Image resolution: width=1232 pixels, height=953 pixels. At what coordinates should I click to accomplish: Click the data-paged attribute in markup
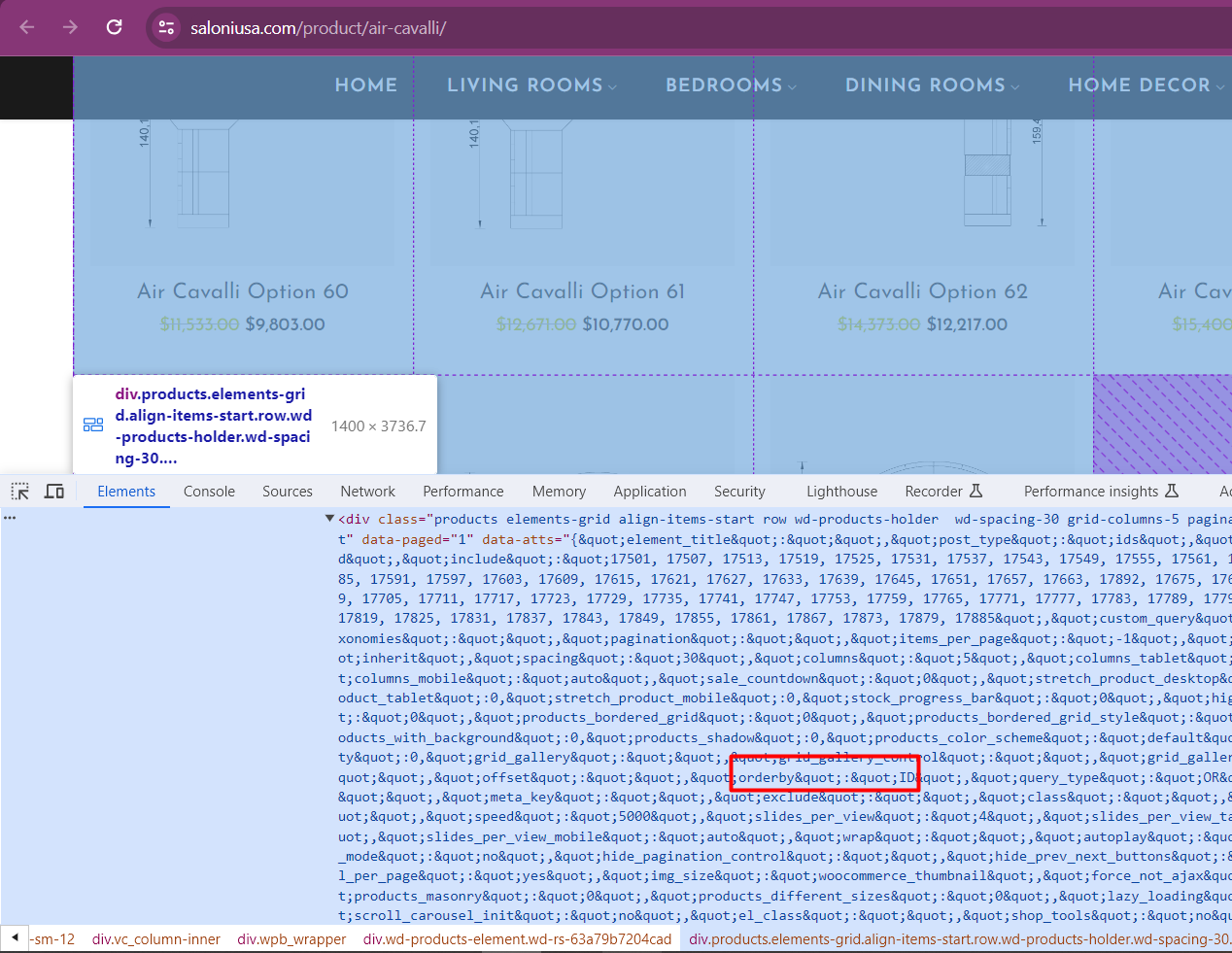418,539
